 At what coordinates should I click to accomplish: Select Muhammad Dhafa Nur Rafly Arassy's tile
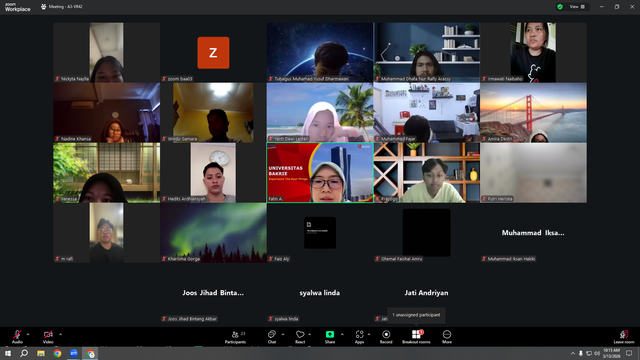click(x=427, y=52)
